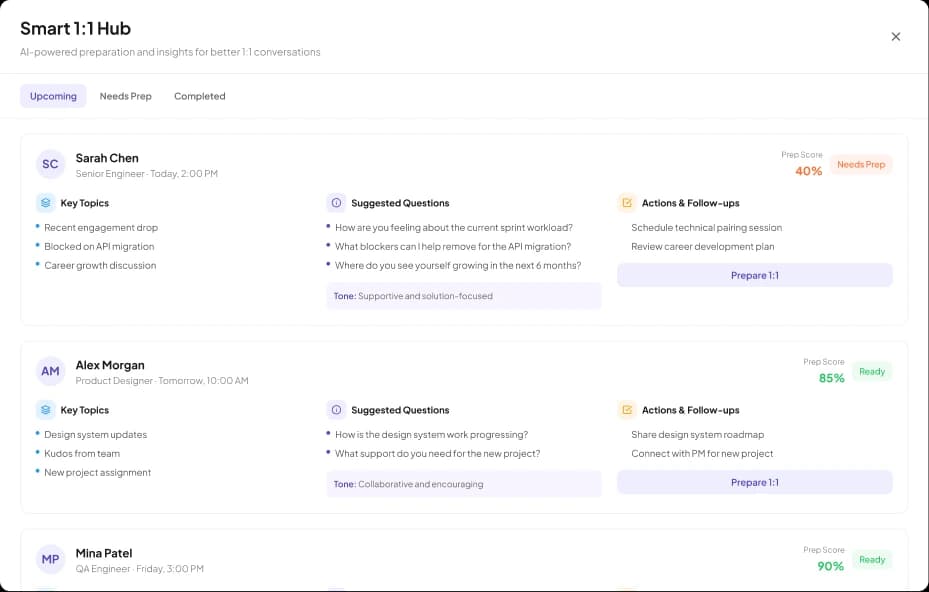Select the Sarah Chen name
Screen dimensions: 929x592
pyautogui.click(x=107, y=158)
